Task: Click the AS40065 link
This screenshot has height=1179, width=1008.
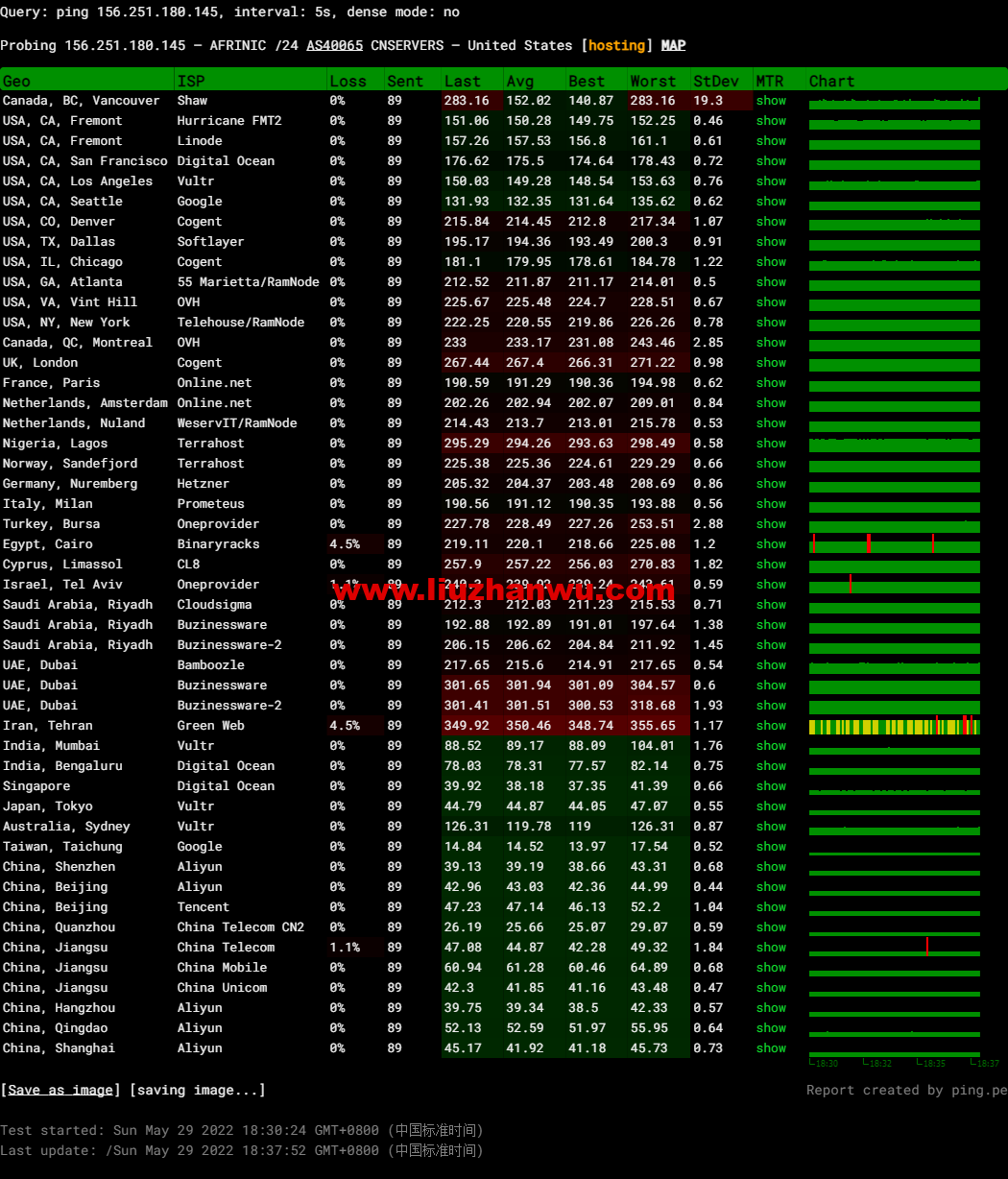Action: pyautogui.click(x=334, y=45)
